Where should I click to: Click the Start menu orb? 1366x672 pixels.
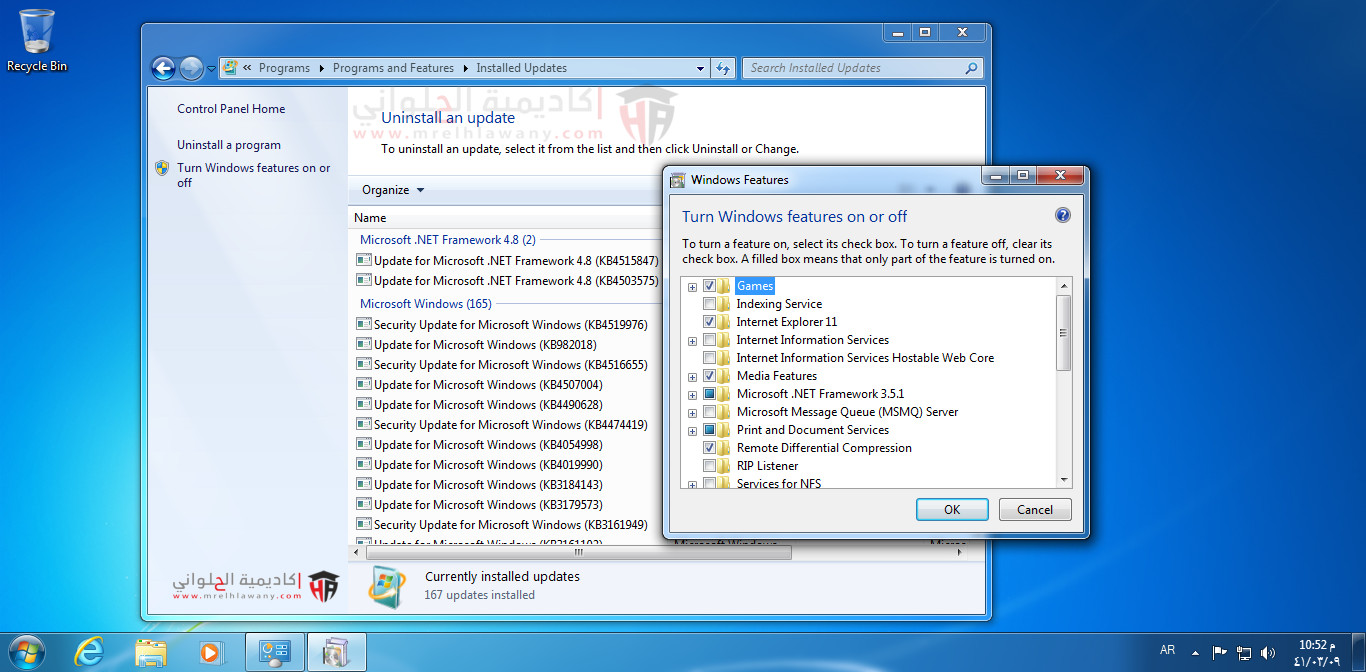27,652
